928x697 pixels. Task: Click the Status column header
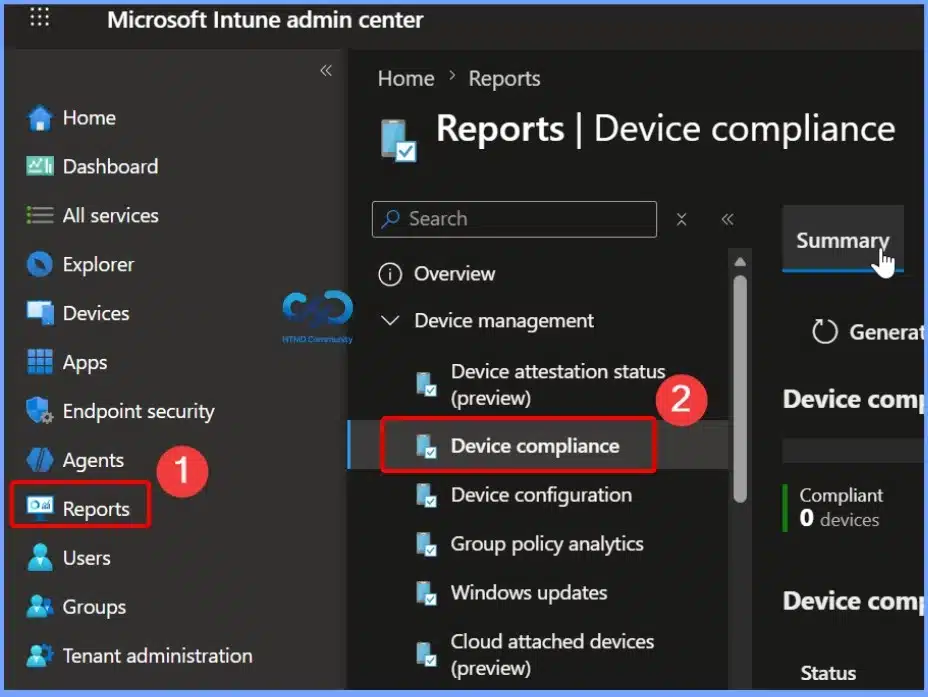point(828,673)
